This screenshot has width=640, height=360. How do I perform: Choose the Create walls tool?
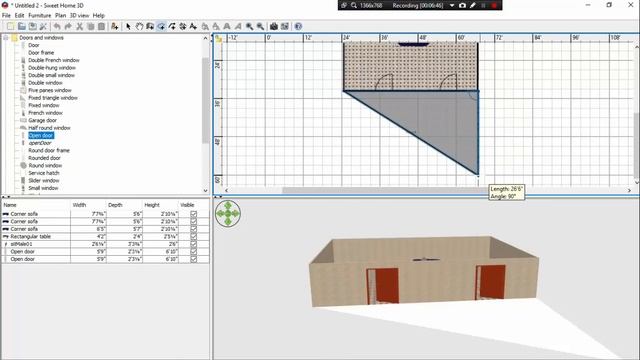[x=150, y=26]
